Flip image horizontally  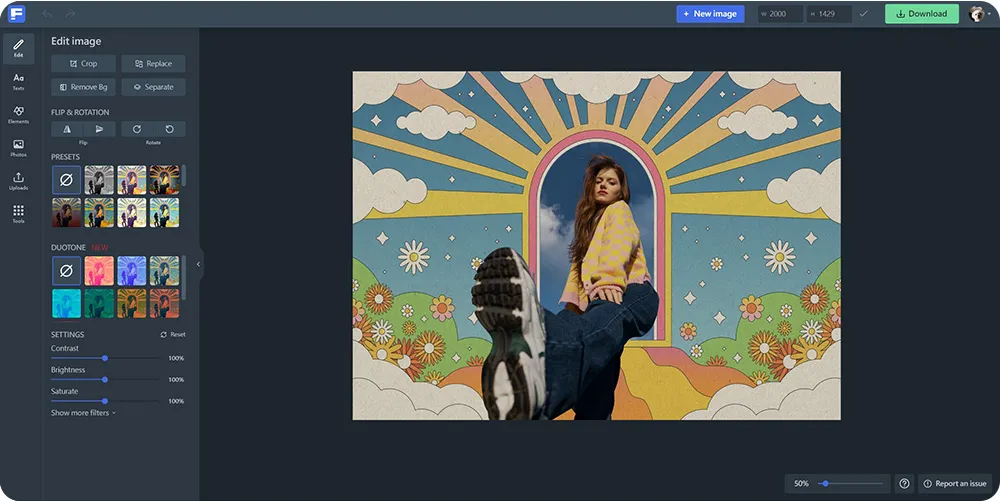tap(67, 129)
